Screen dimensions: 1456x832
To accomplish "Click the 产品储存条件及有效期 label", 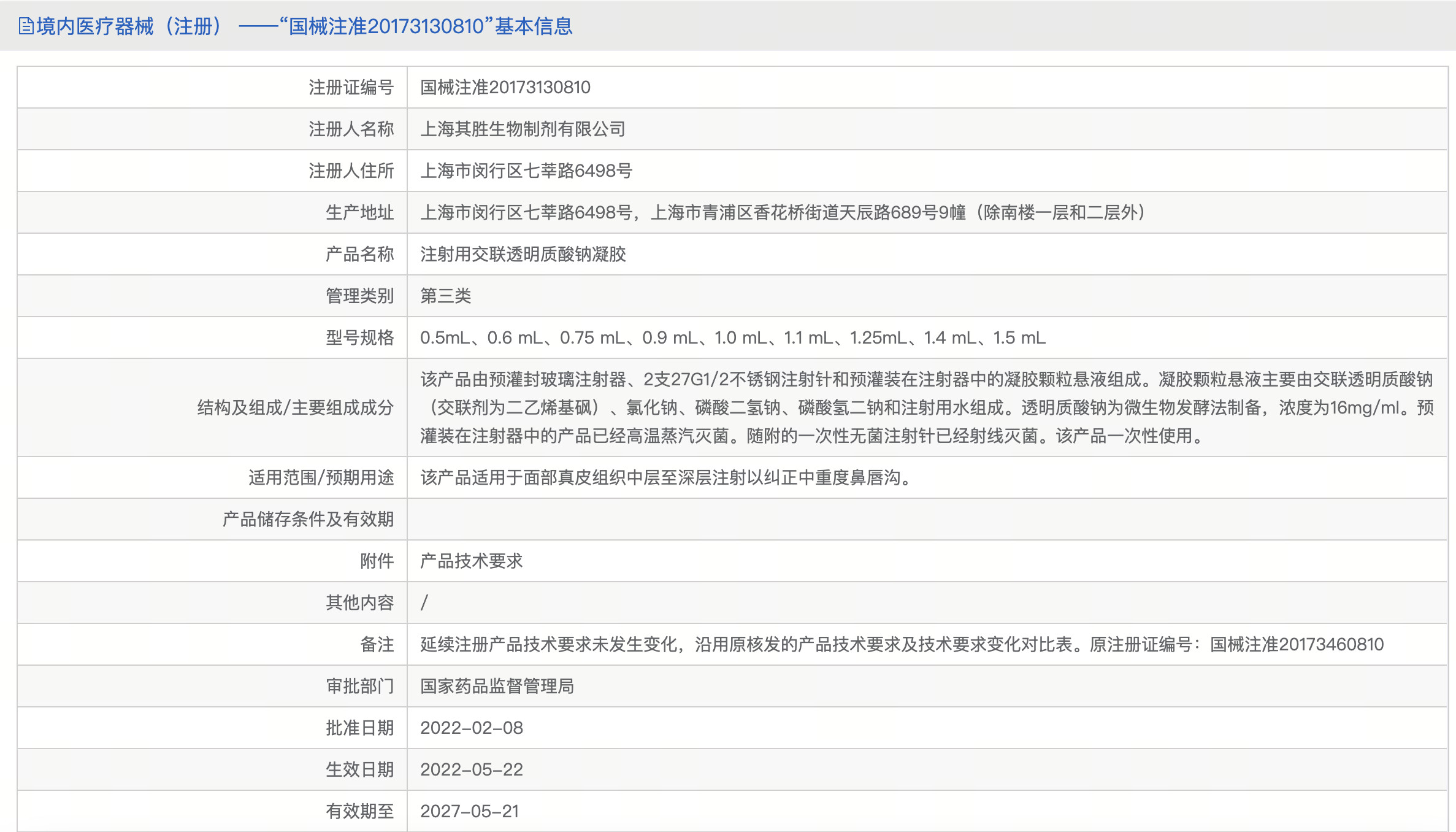I will 308,520.
